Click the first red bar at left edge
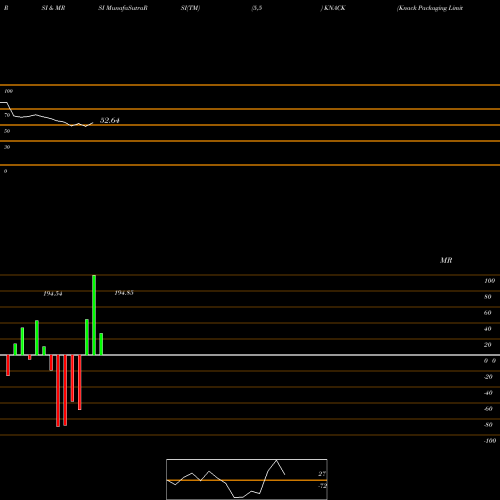Screen dimensions: 500x500 [x=8, y=365]
